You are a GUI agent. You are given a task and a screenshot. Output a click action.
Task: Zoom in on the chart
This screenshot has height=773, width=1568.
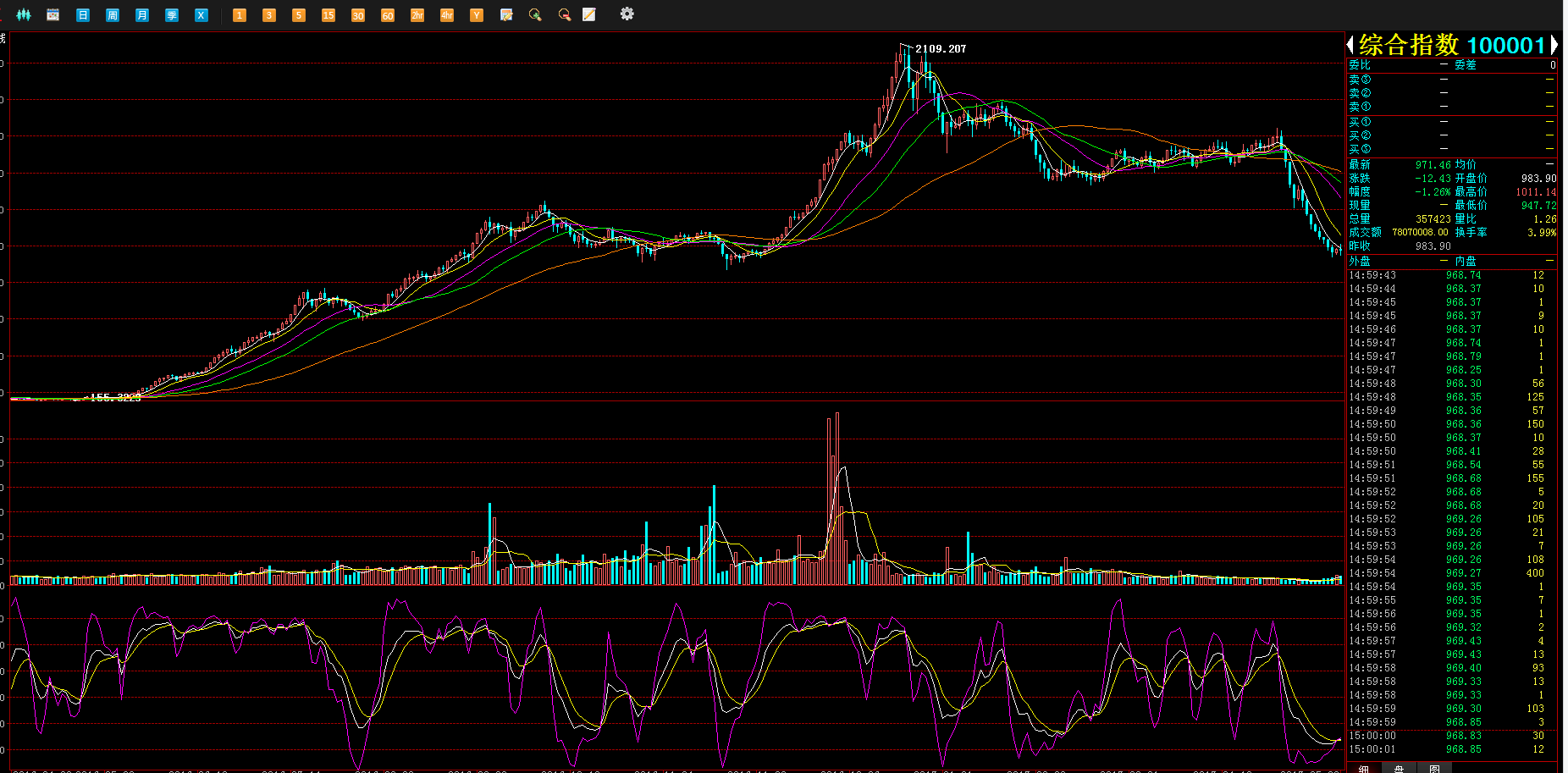coord(535,15)
